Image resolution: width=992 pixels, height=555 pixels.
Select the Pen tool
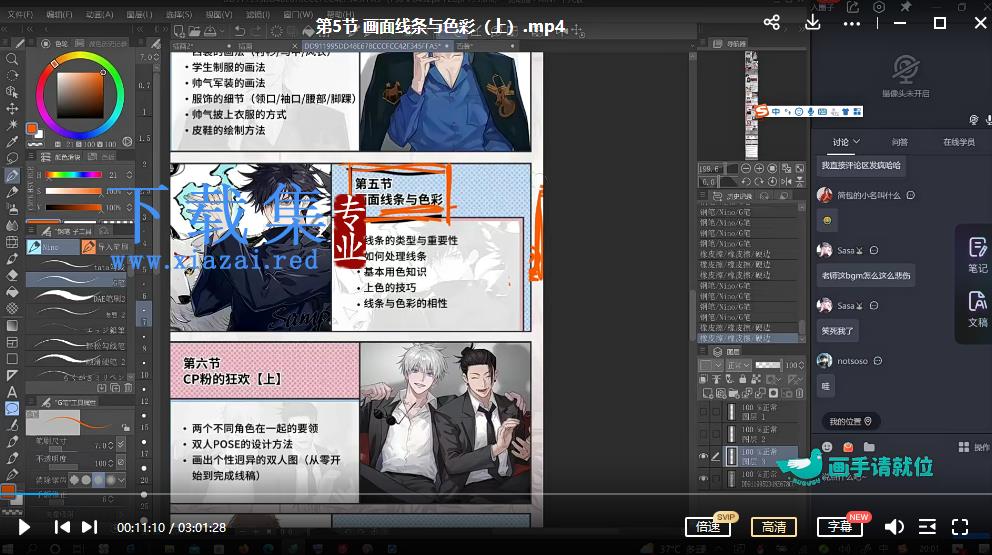[x=11, y=175]
